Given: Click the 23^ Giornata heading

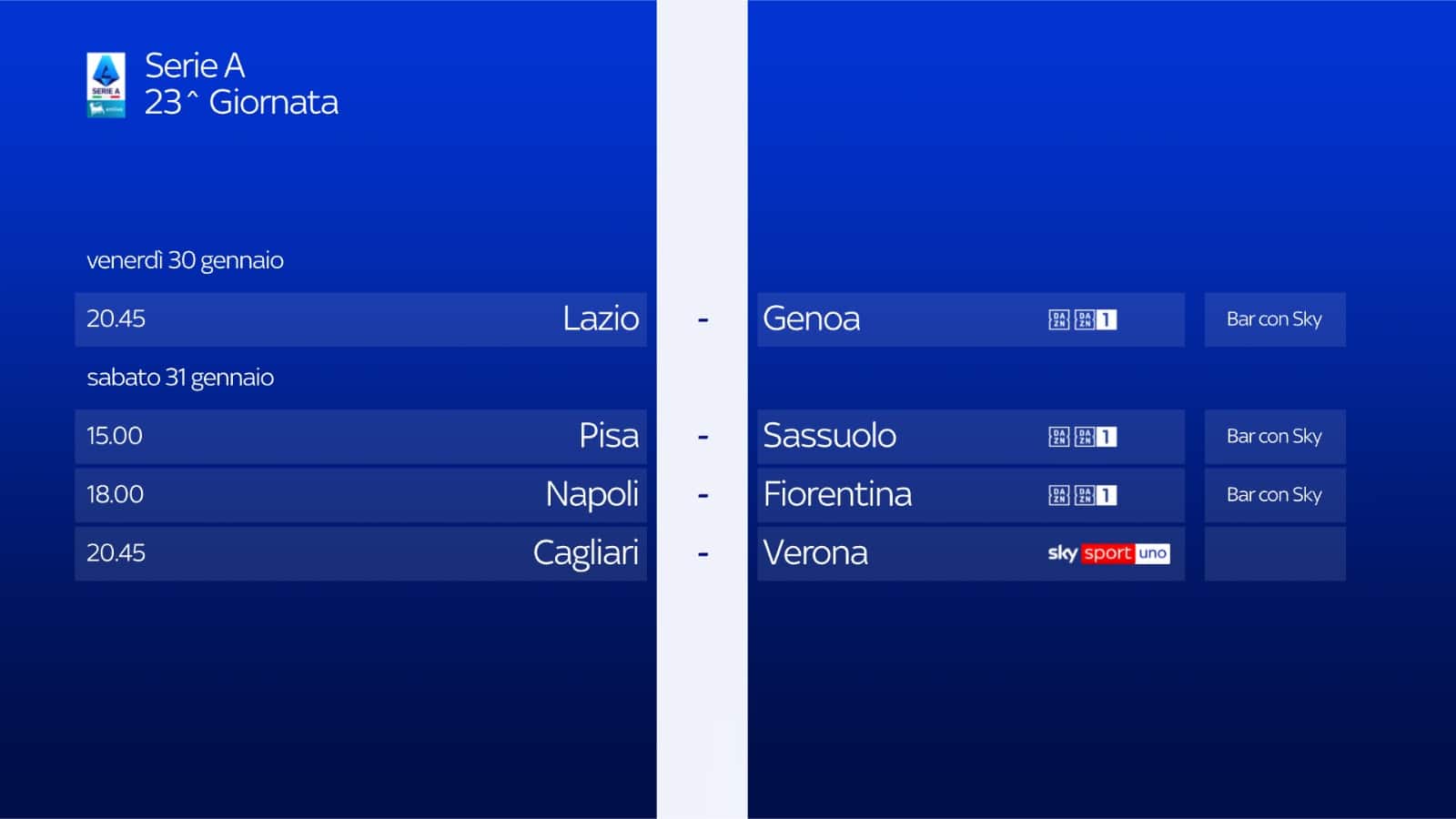Looking at the screenshot, I should [241, 103].
